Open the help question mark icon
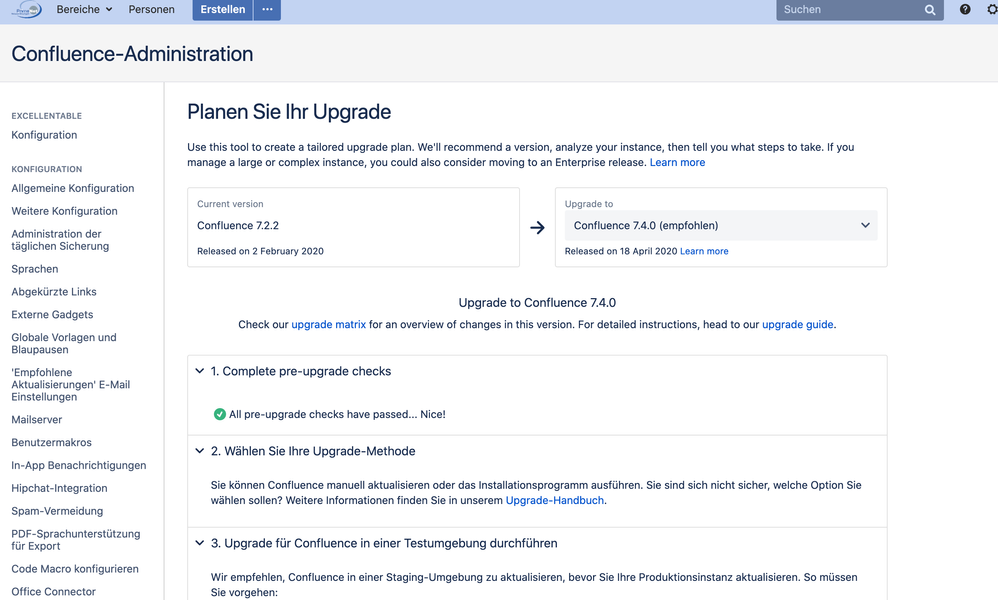Viewport: 998px width, 600px height. pyautogui.click(x=965, y=10)
